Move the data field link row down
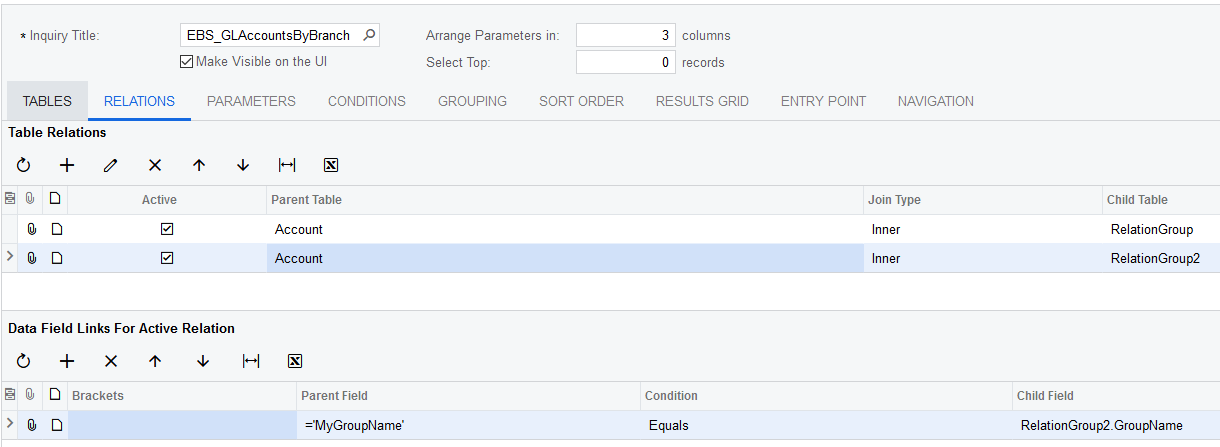Viewport: 1220px width, 447px height. (x=203, y=361)
